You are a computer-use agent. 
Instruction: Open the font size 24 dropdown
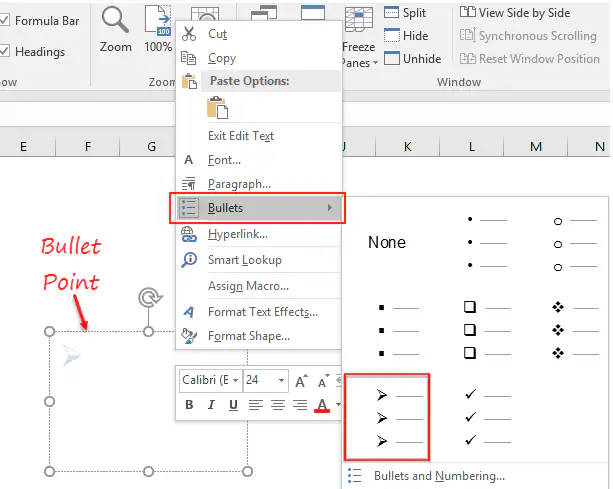tap(281, 380)
